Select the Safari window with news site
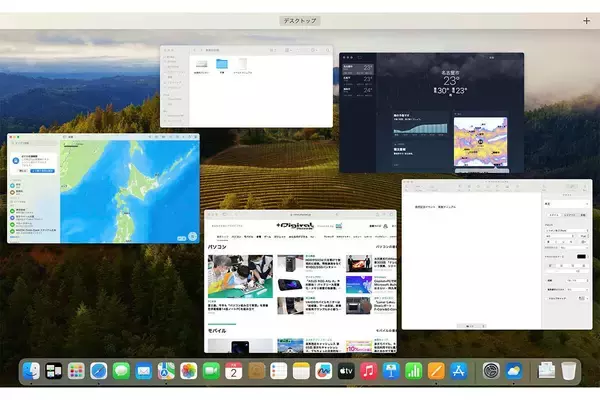 300,280
